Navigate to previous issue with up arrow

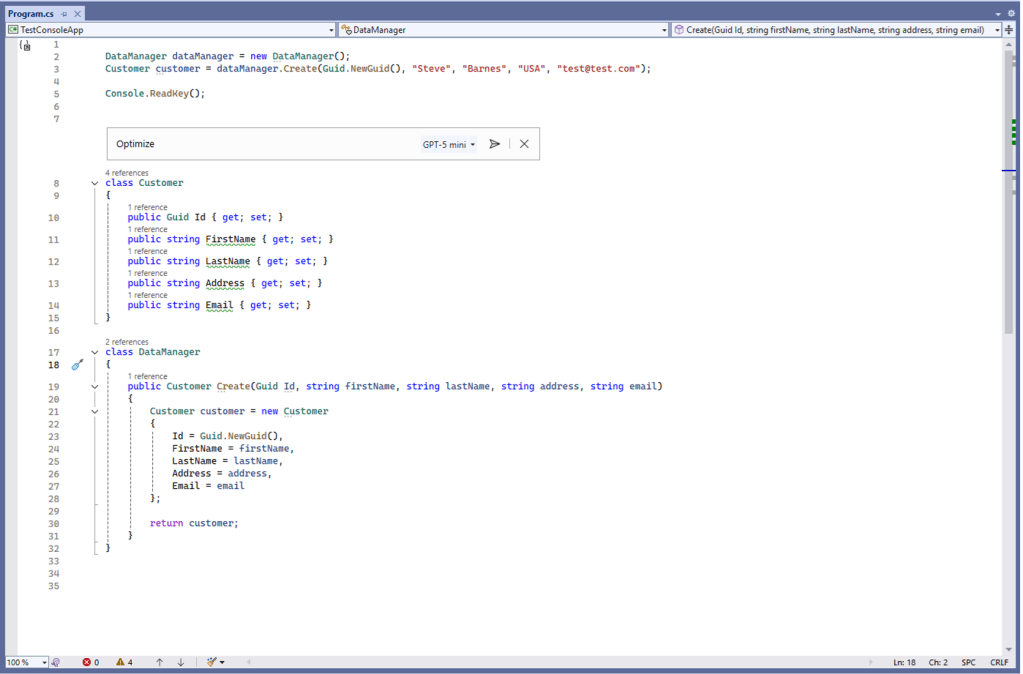click(157, 661)
